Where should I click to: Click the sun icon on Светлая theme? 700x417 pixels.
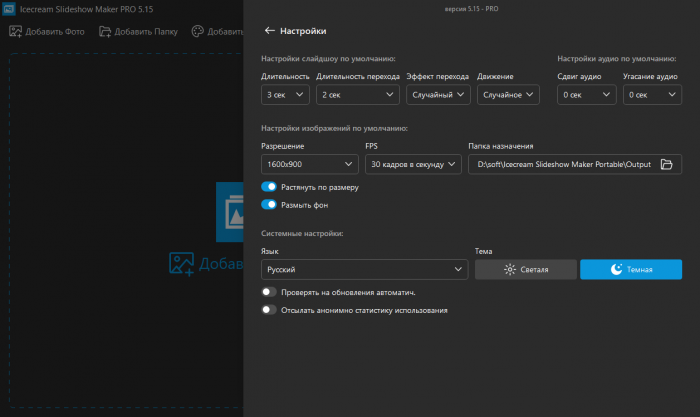pyautogui.click(x=510, y=270)
